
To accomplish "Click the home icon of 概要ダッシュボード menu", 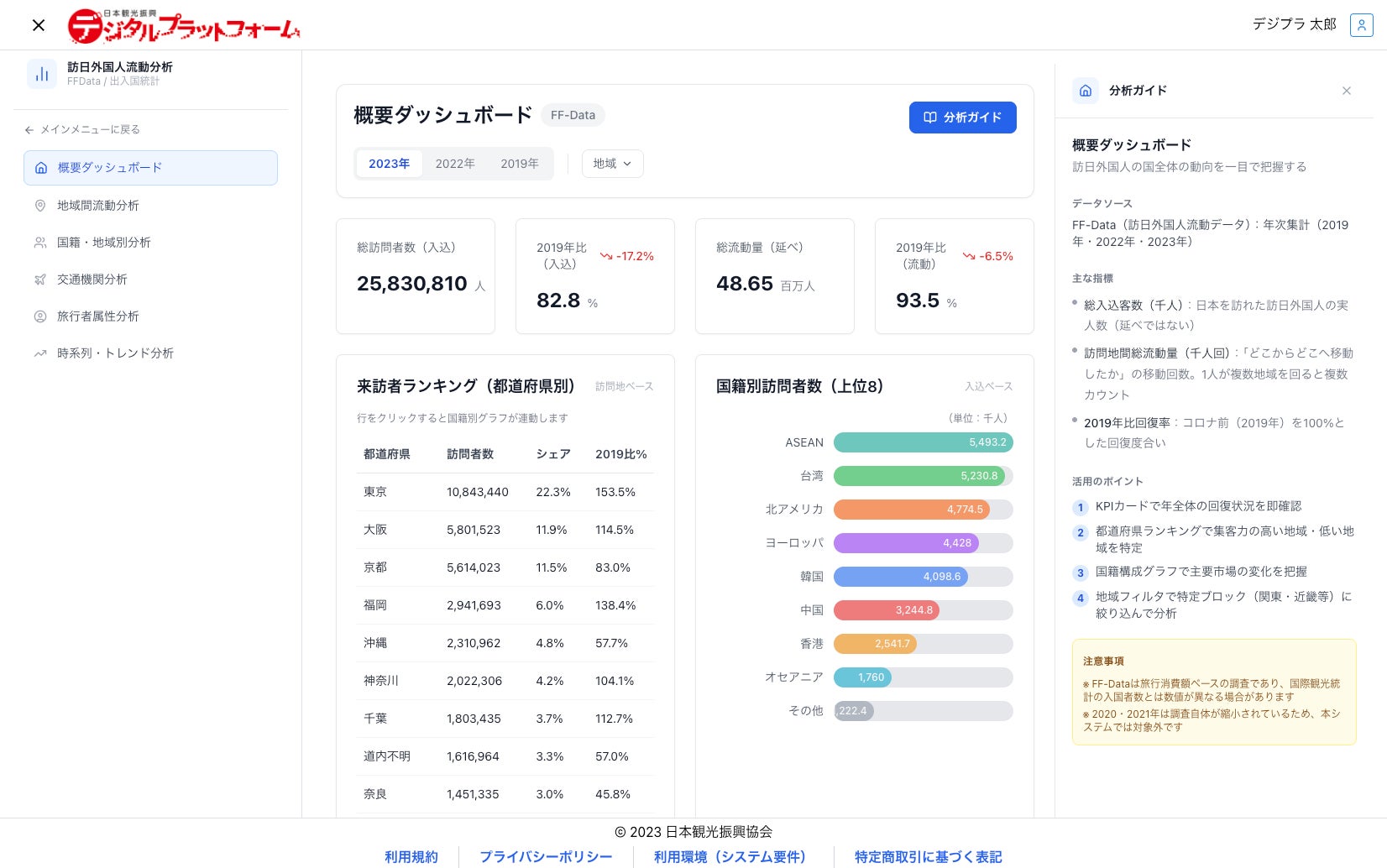I will [x=41, y=168].
